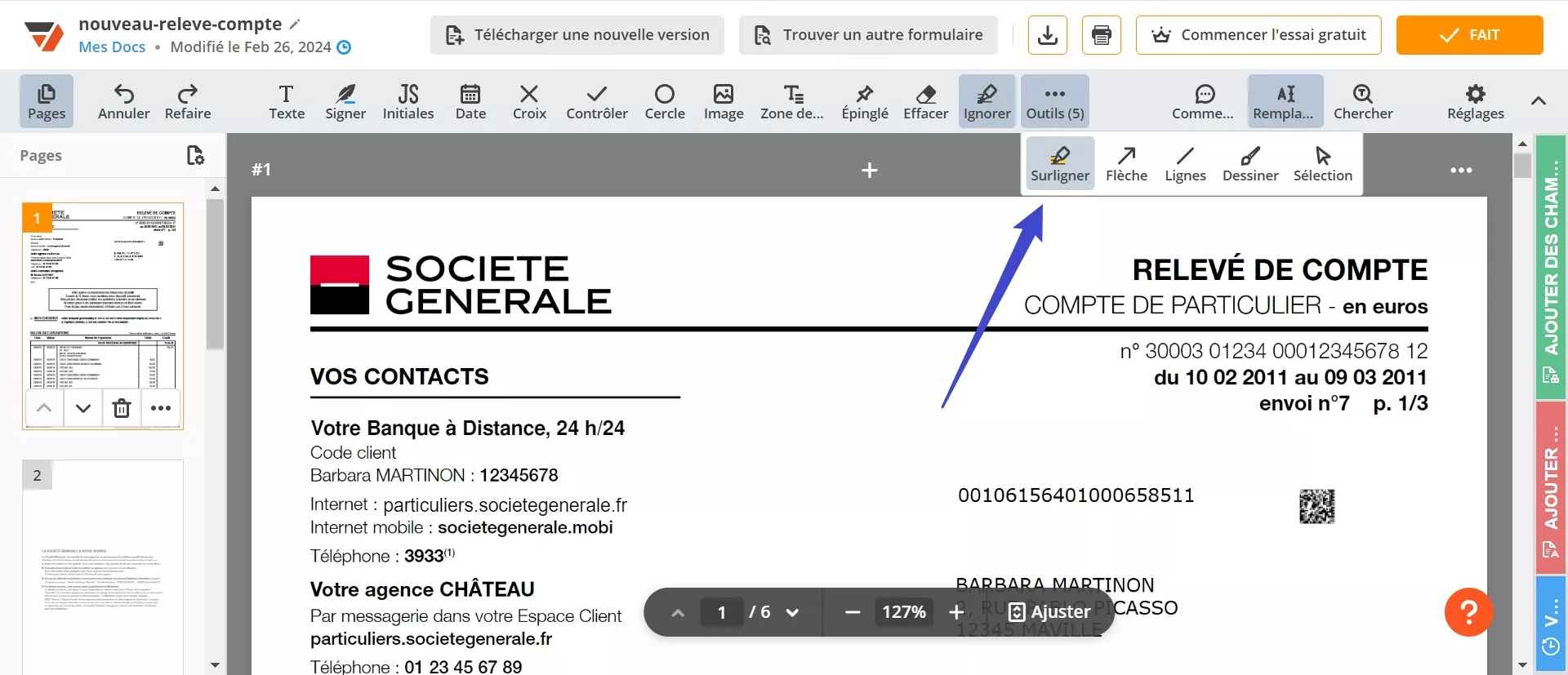Click the pdfFiller logo
This screenshot has height=675, width=1568.
tap(44, 36)
